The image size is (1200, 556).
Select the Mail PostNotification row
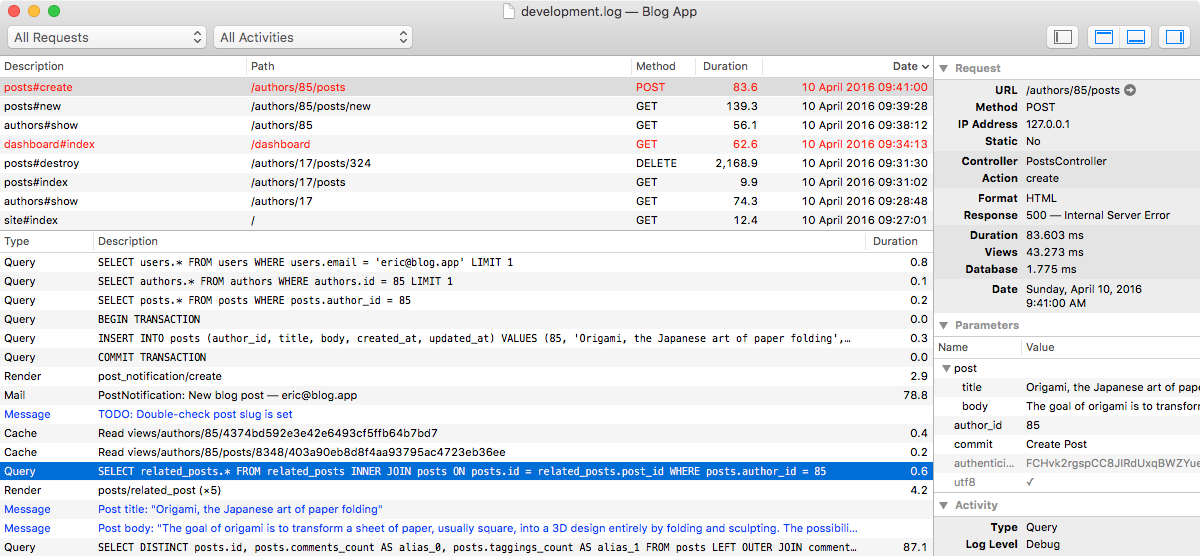[x=466, y=395]
